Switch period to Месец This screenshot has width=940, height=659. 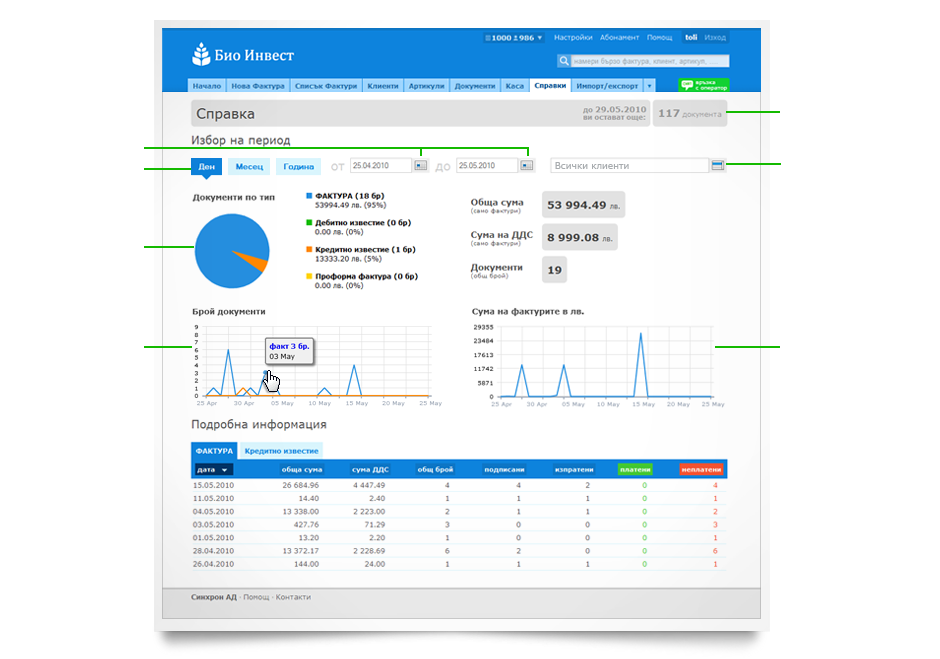249,167
